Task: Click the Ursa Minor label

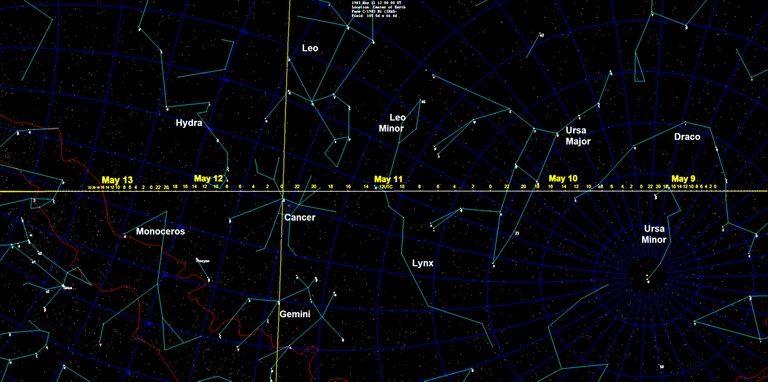Action: coord(654,234)
